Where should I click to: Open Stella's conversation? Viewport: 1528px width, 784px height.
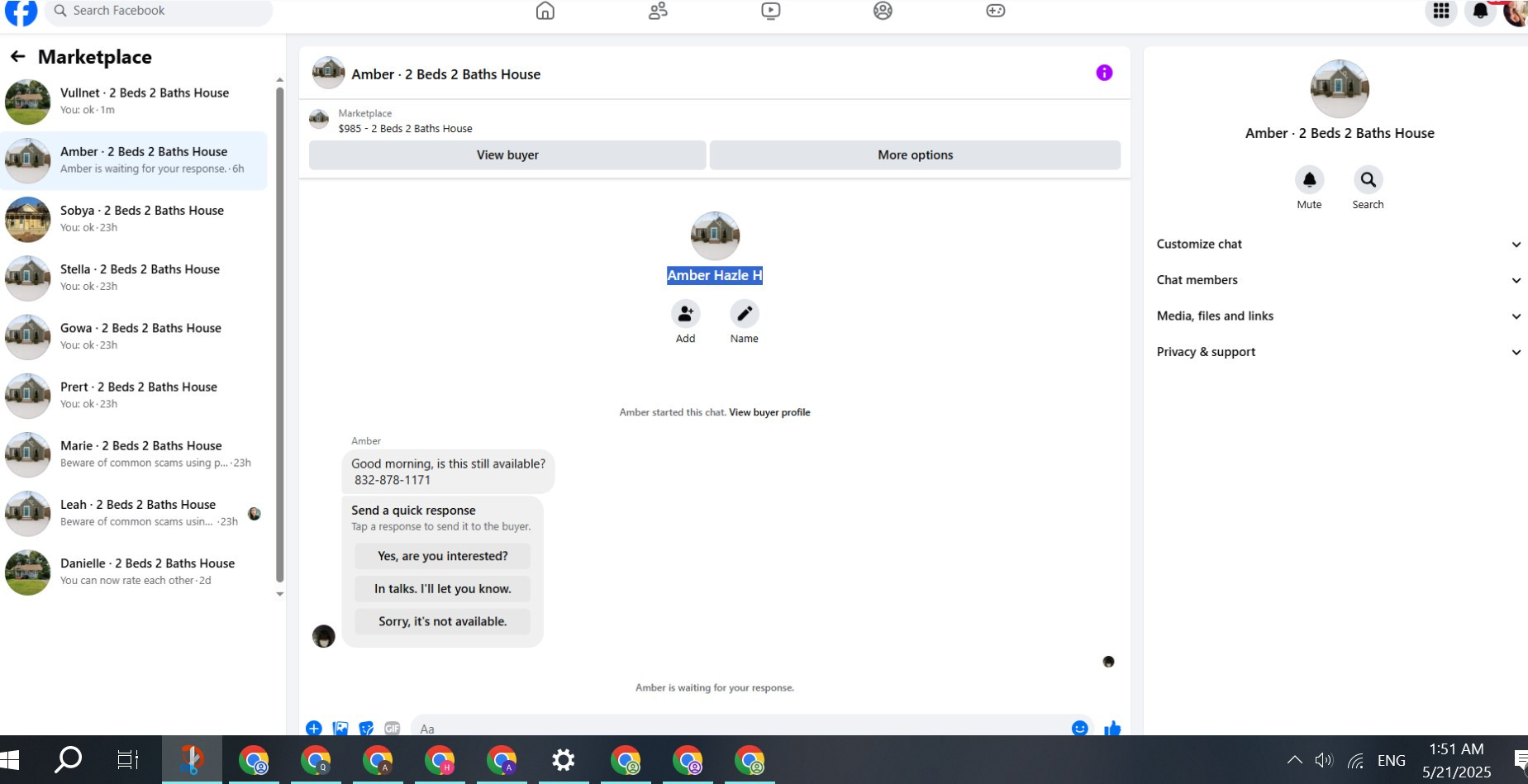pos(134,278)
